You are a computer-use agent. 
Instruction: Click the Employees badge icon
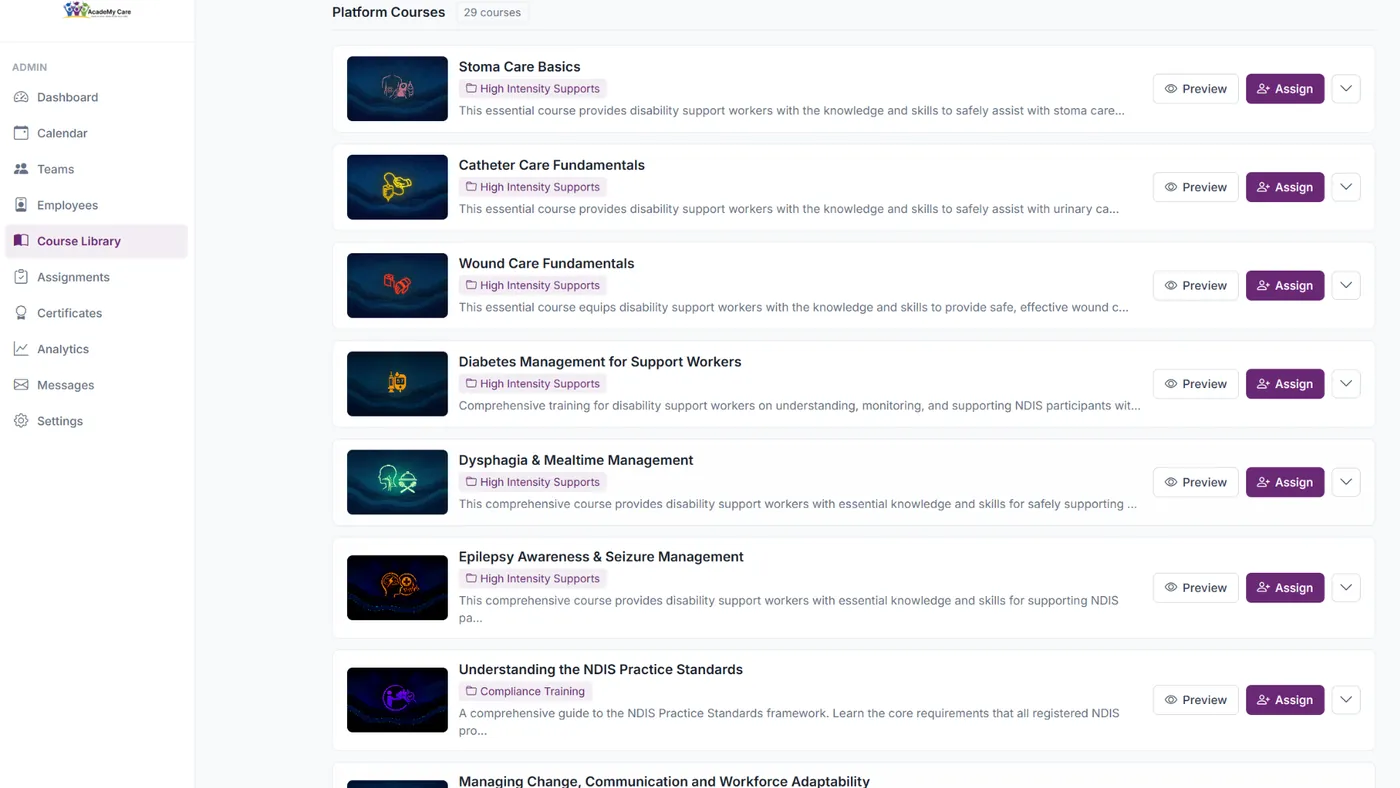coord(21,205)
